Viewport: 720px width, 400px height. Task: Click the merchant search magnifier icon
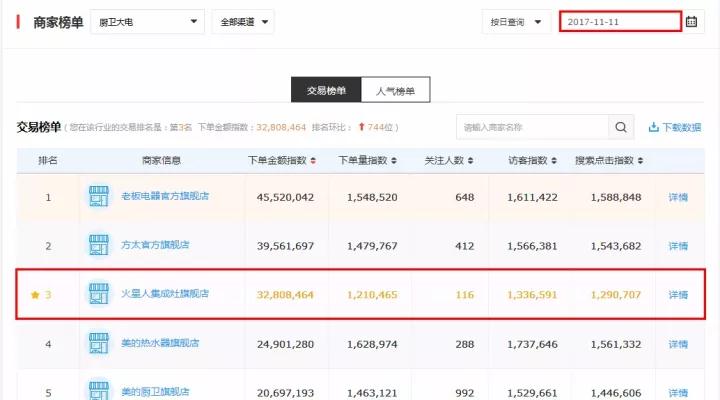pos(621,127)
